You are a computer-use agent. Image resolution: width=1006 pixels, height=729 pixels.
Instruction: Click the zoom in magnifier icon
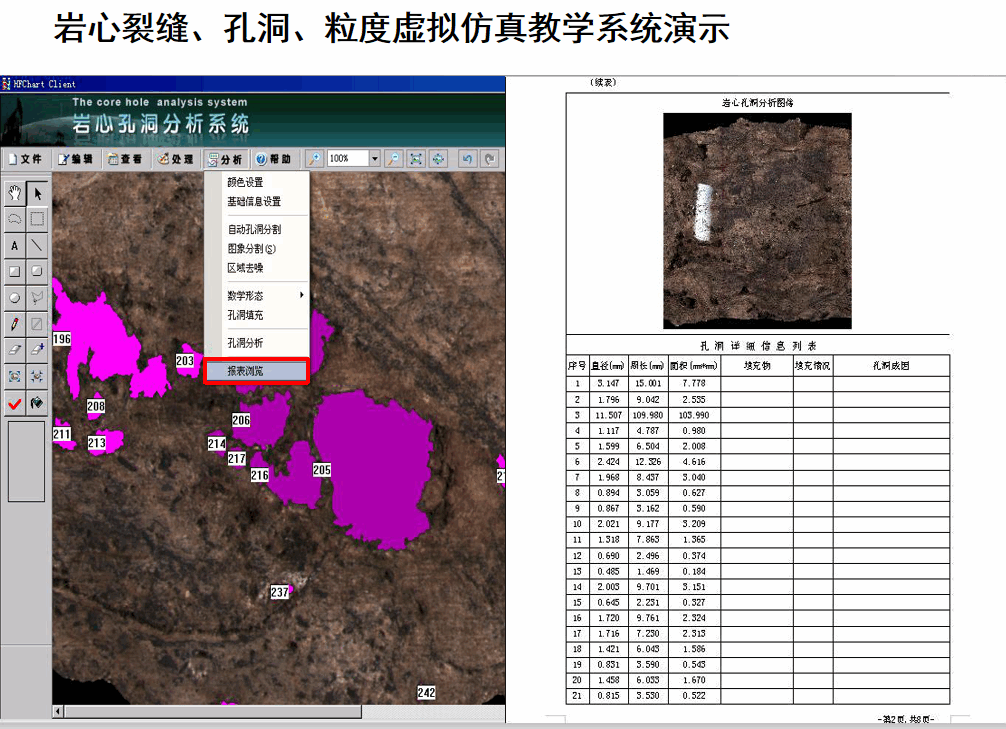coord(314,159)
